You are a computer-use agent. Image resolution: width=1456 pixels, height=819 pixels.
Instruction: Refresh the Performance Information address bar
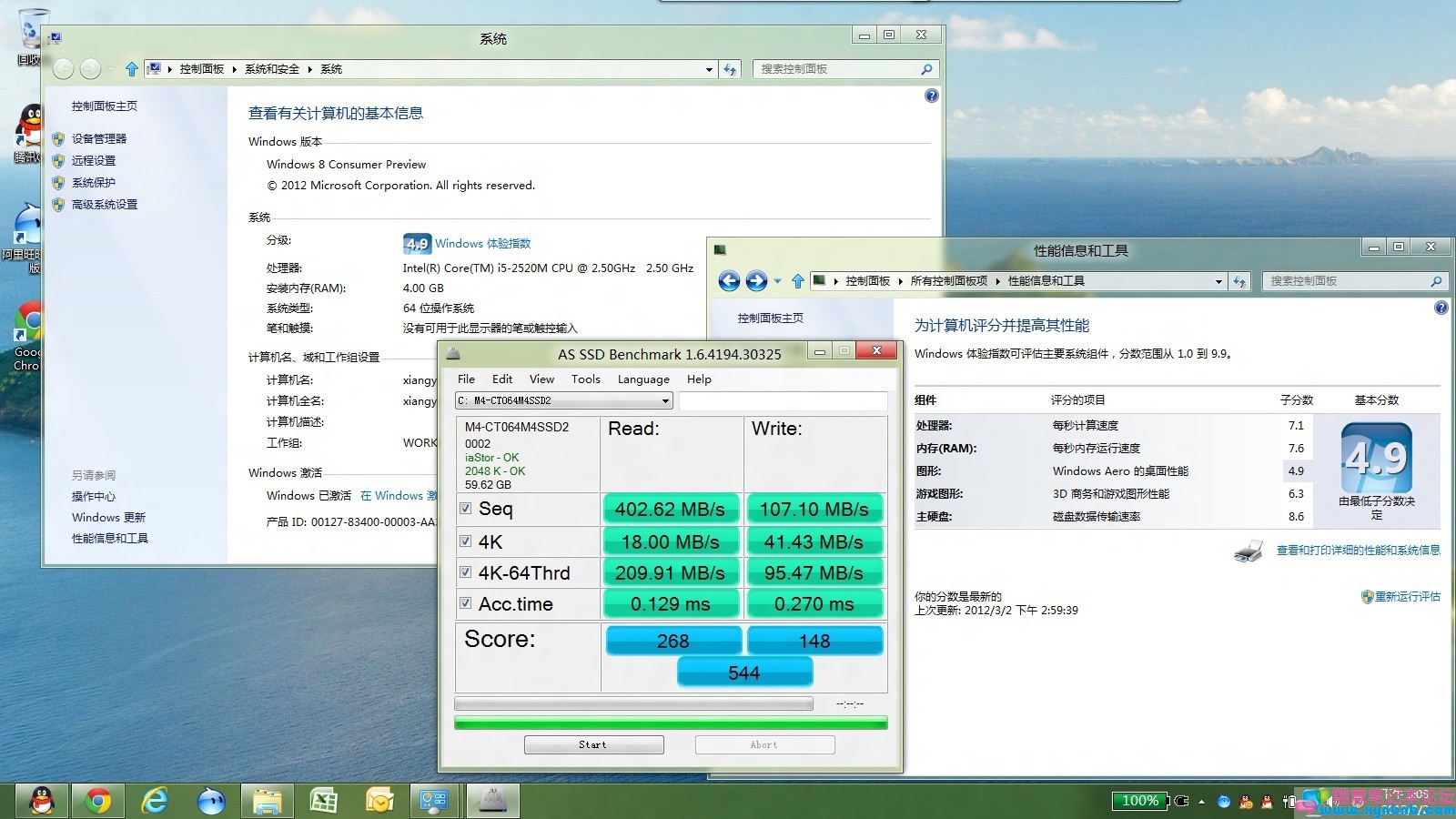point(1239,281)
